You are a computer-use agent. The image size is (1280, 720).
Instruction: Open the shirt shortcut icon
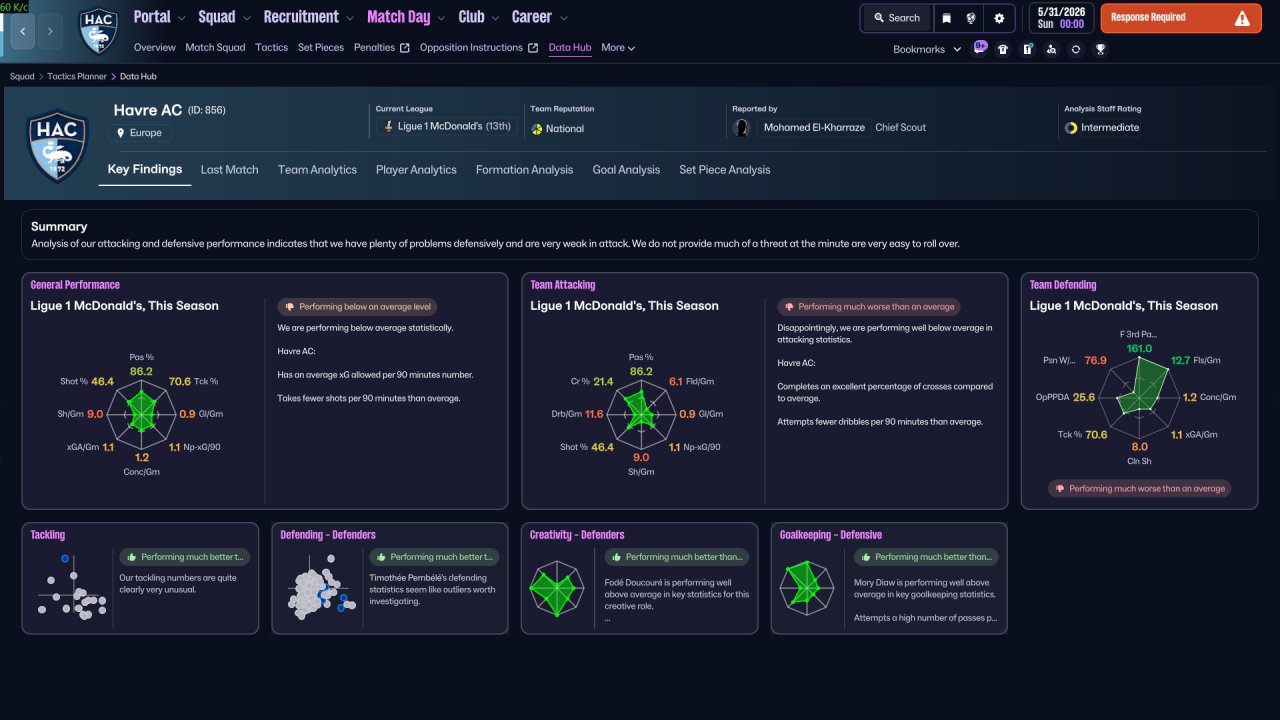pos(1003,49)
